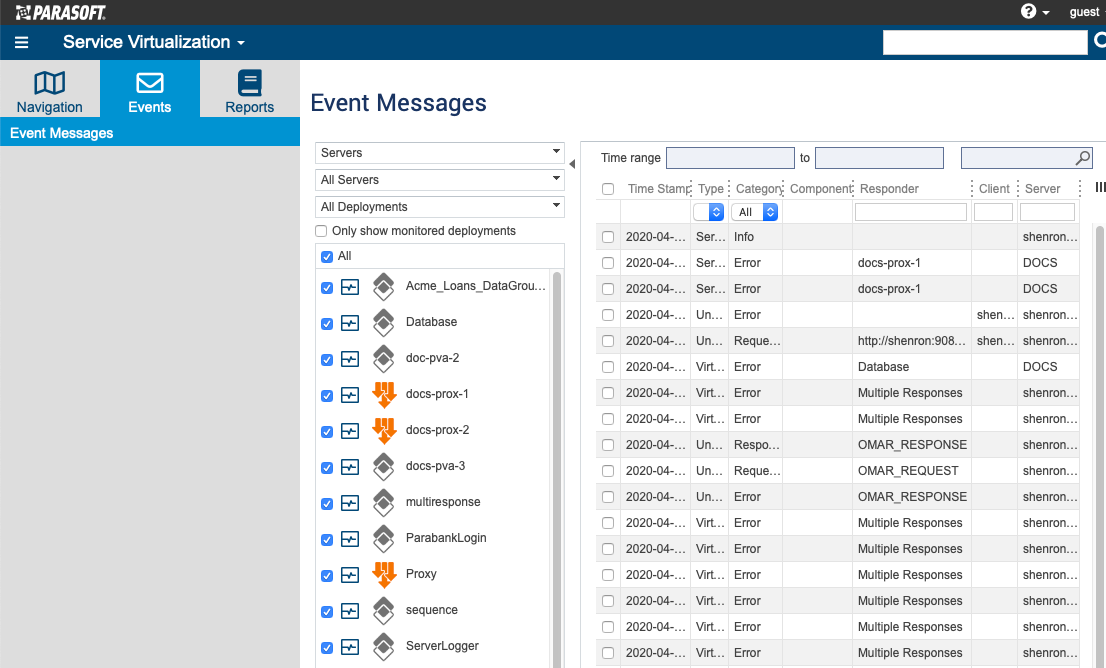Click virtual asset icon for multiresponse
The width and height of the screenshot is (1106, 668).
(384, 502)
